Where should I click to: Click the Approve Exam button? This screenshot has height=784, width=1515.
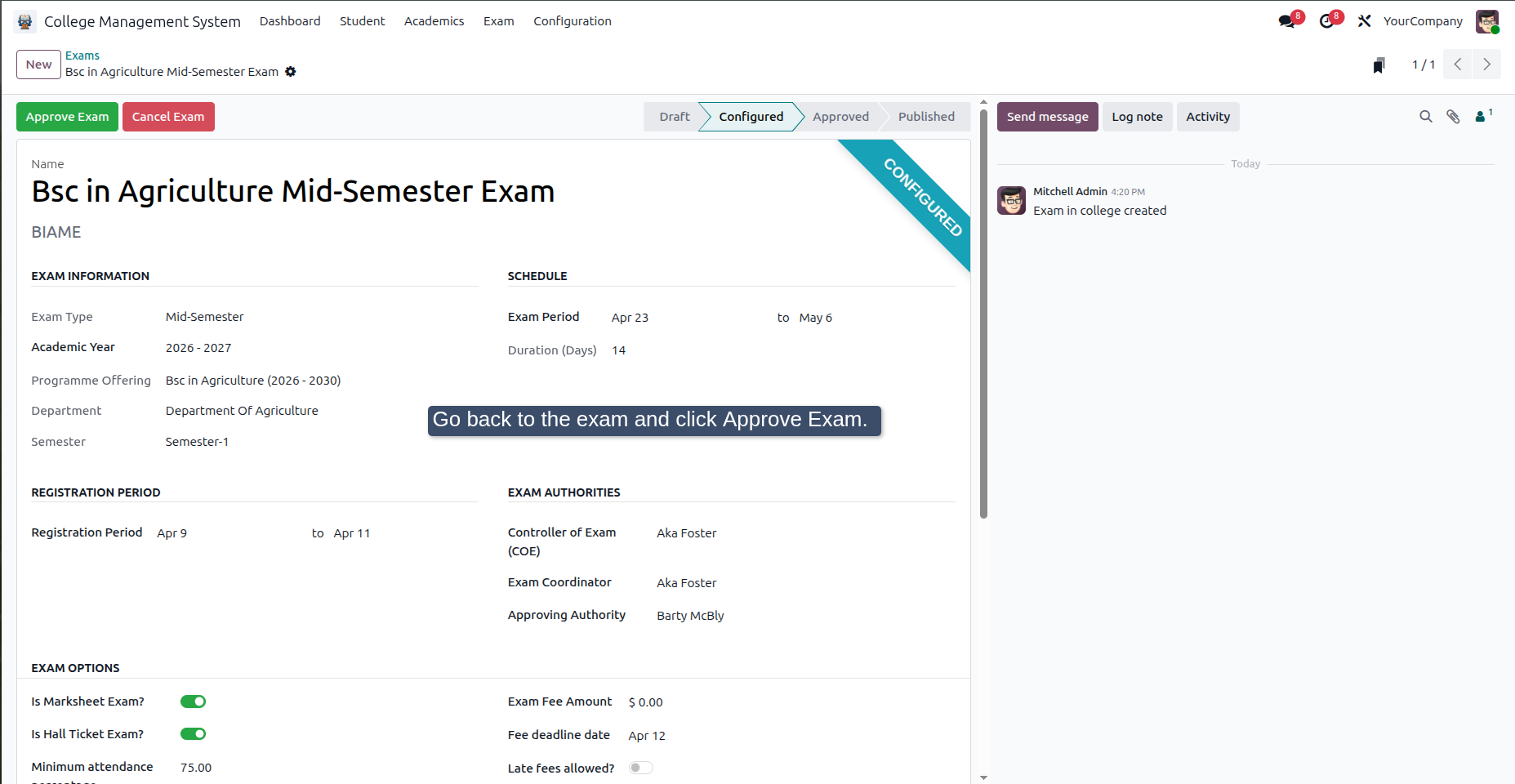(x=67, y=117)
